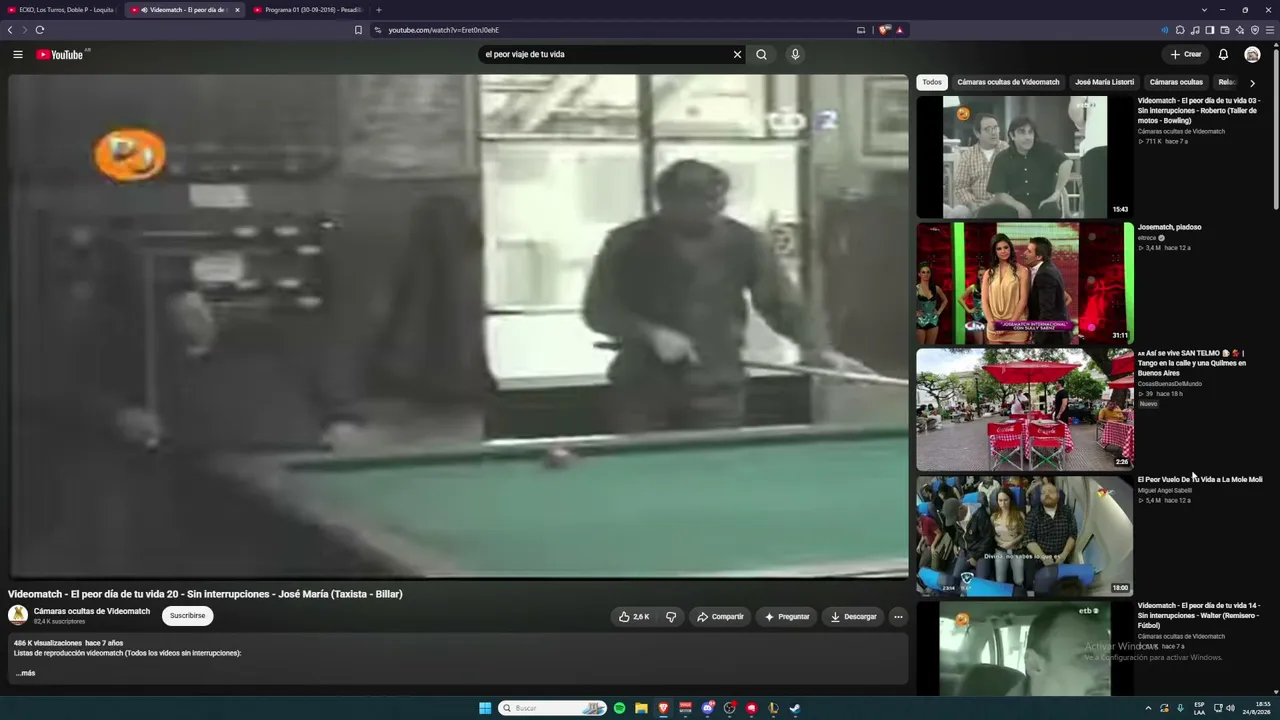Open the YouTube guide hamburger menu

click(18, 54)
